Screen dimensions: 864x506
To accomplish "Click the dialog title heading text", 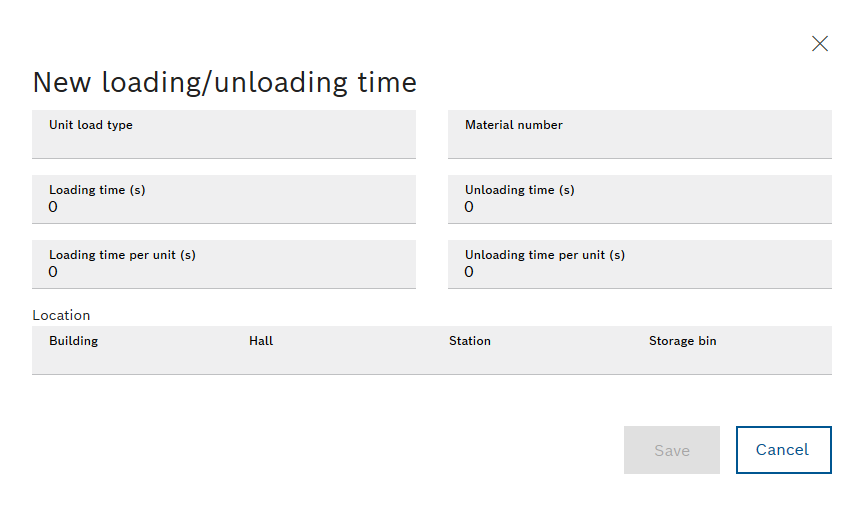I will [224, 82].
